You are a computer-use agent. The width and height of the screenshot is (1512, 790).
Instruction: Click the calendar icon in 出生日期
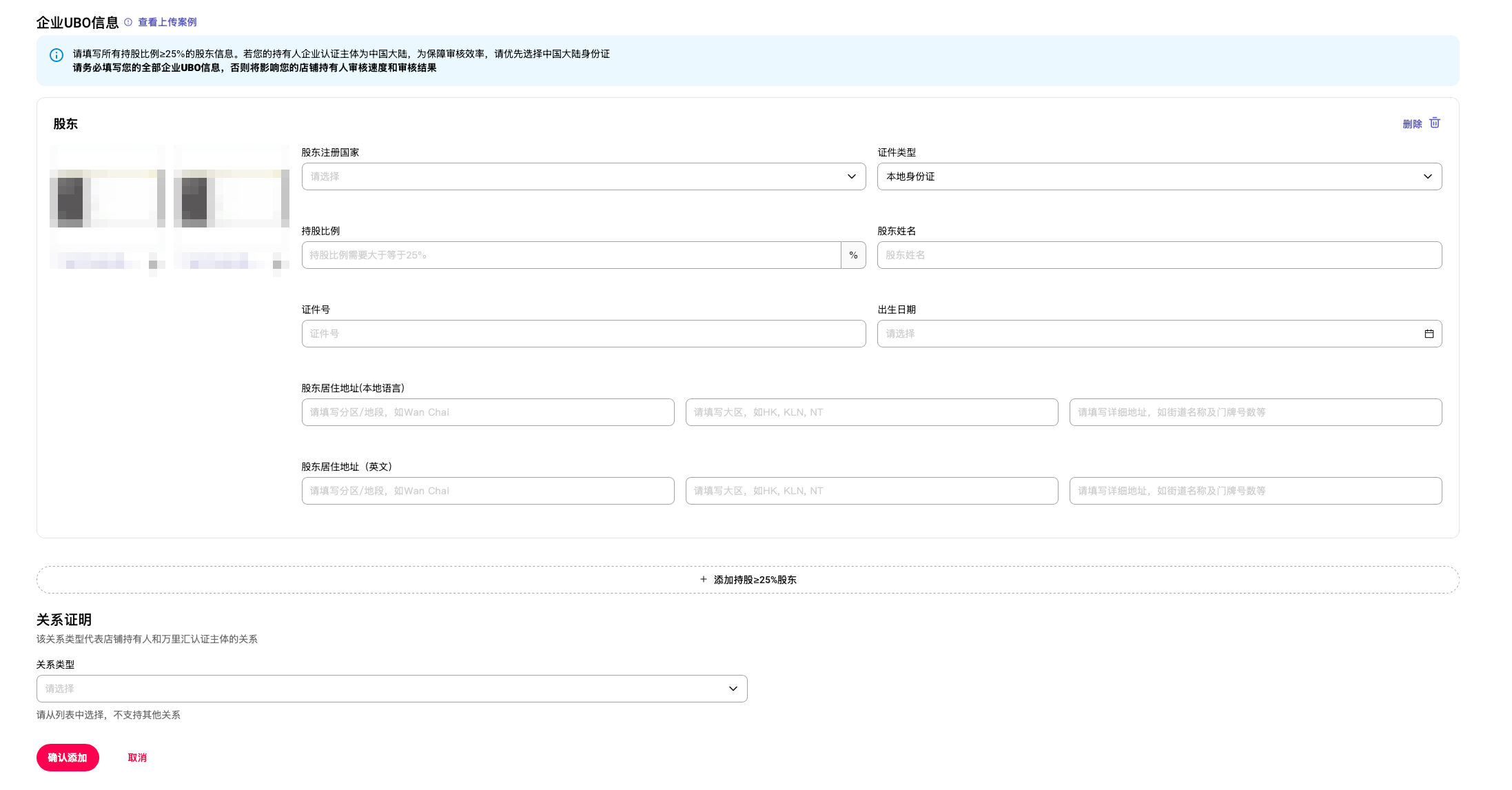click(x=1429, y=334)
